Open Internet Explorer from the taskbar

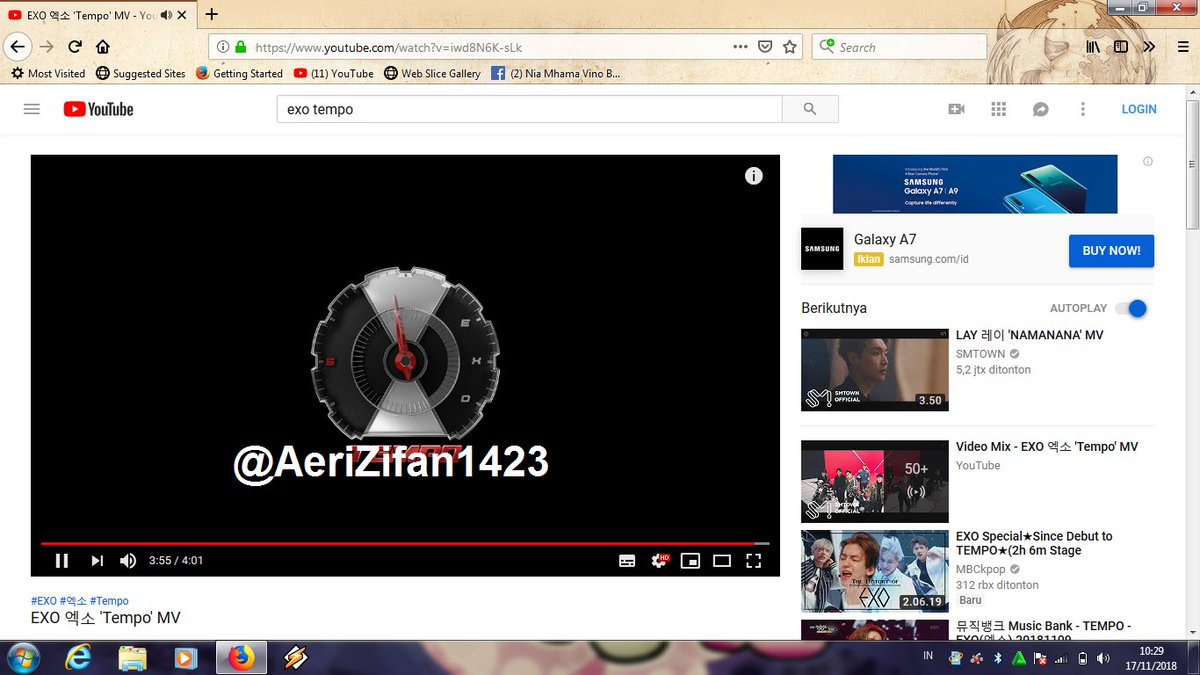(78, 658)
